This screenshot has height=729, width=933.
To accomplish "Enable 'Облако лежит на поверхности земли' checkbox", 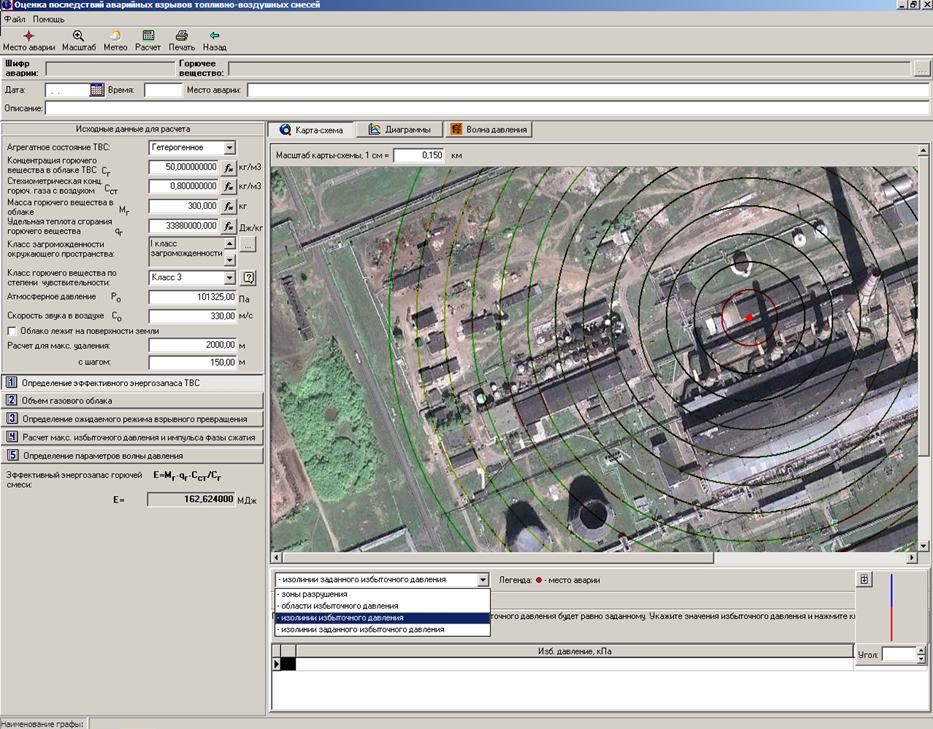I will 12,331.
